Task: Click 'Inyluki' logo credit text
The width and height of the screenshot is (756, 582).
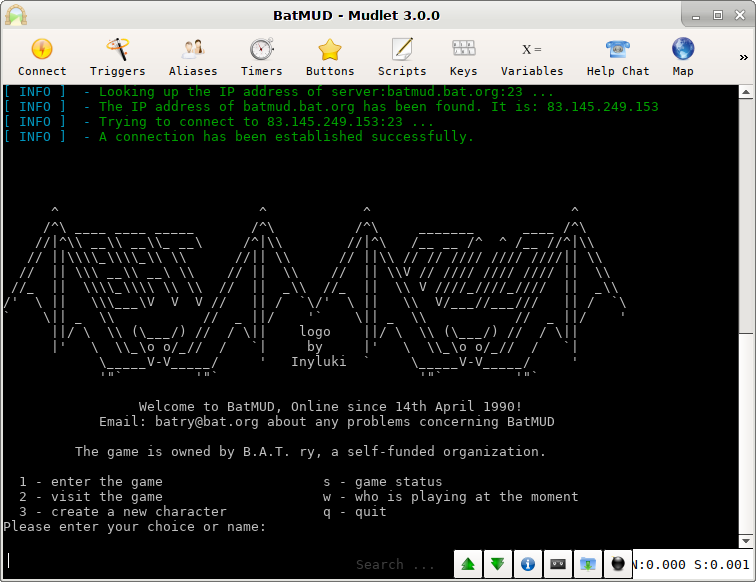Action: tap(318, 362)
